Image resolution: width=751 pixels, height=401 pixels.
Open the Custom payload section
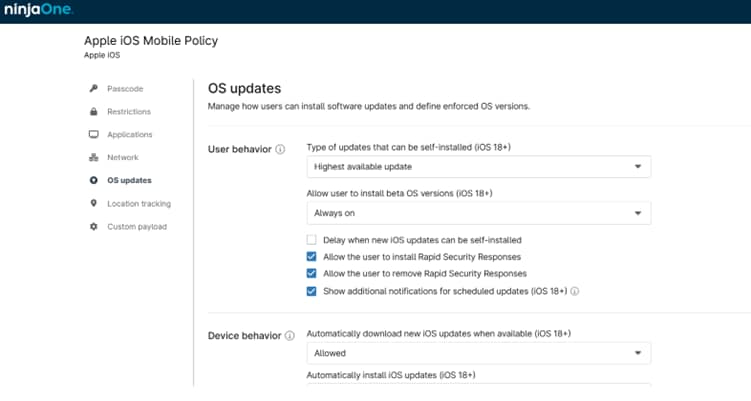137,227
